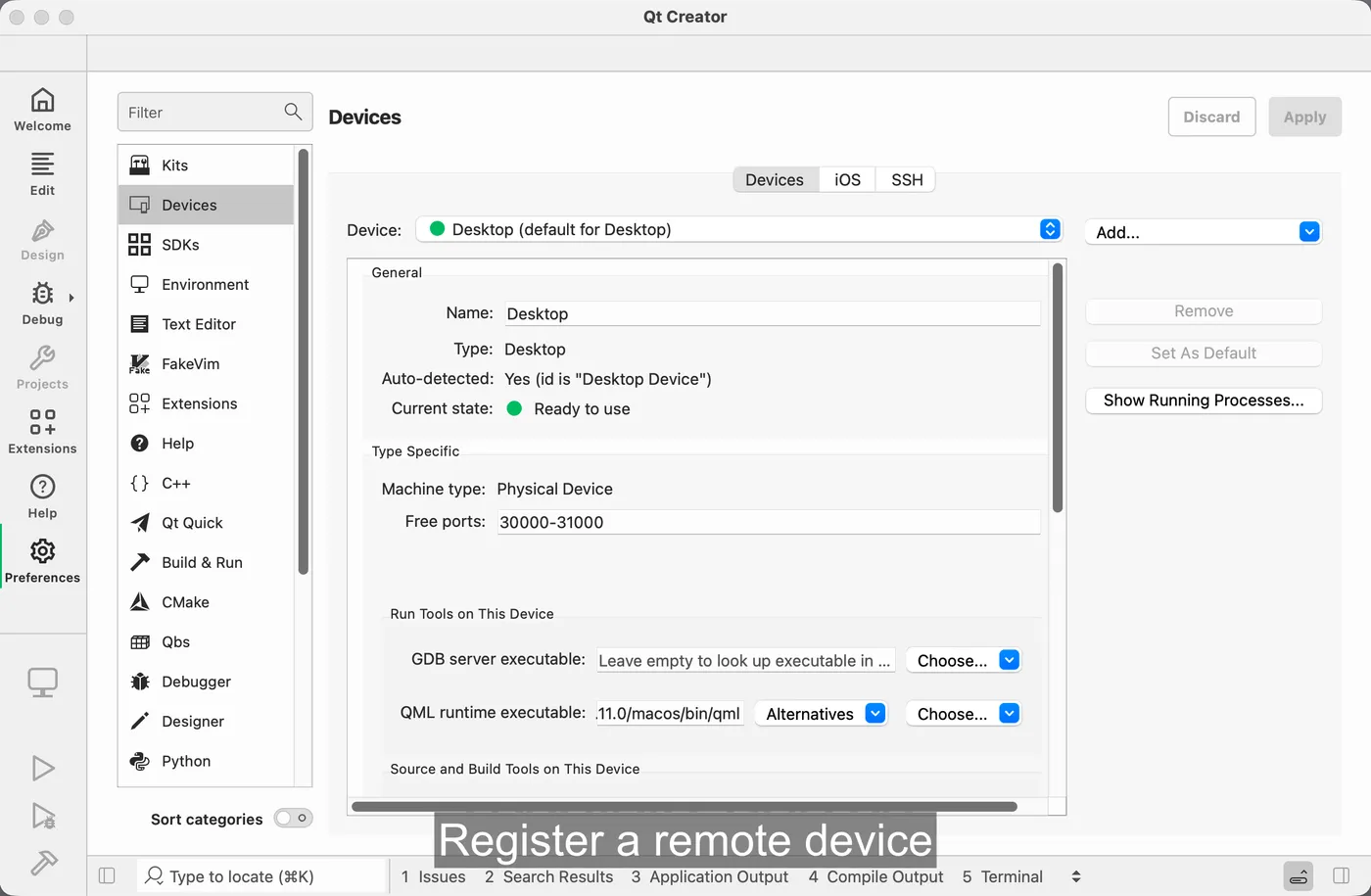Open the Help preferences category

206,443
